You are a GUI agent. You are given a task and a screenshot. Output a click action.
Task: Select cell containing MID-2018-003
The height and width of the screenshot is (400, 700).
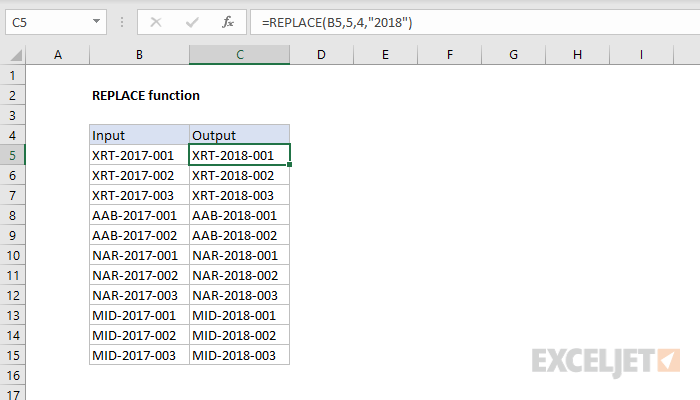click(239, 355)
